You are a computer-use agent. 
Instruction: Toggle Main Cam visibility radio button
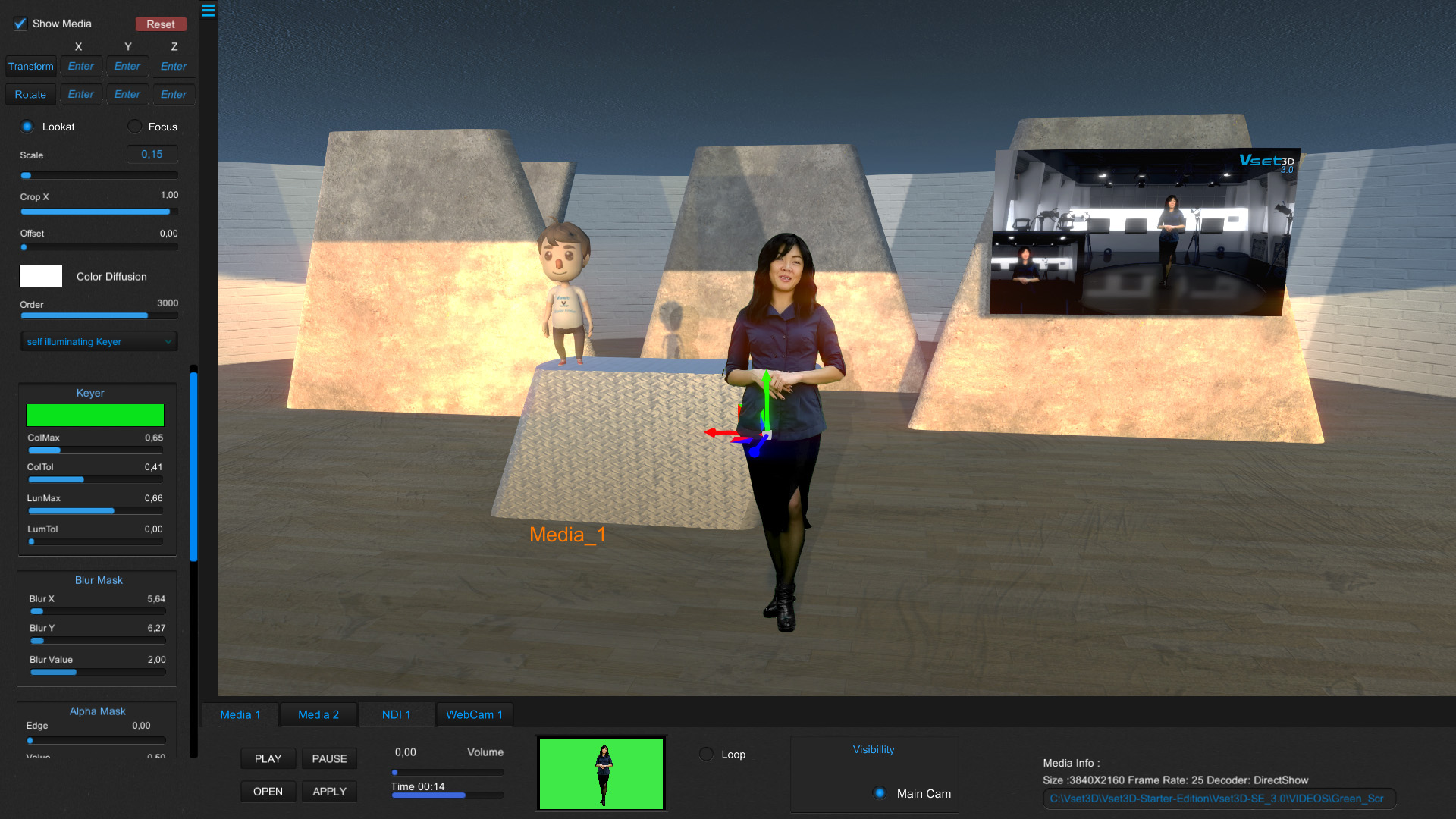[x=880, y=793]
